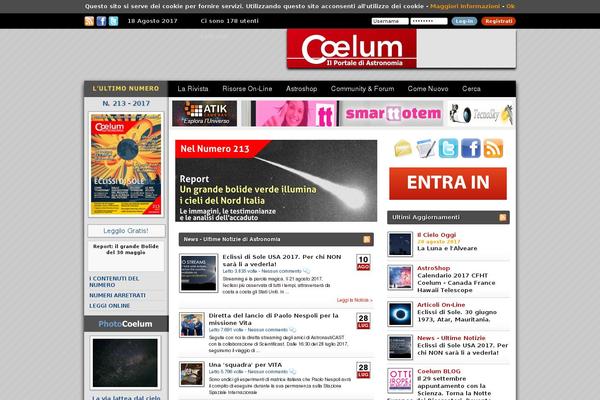Open Una 'squadra' per VITA headline

(245, 365)
